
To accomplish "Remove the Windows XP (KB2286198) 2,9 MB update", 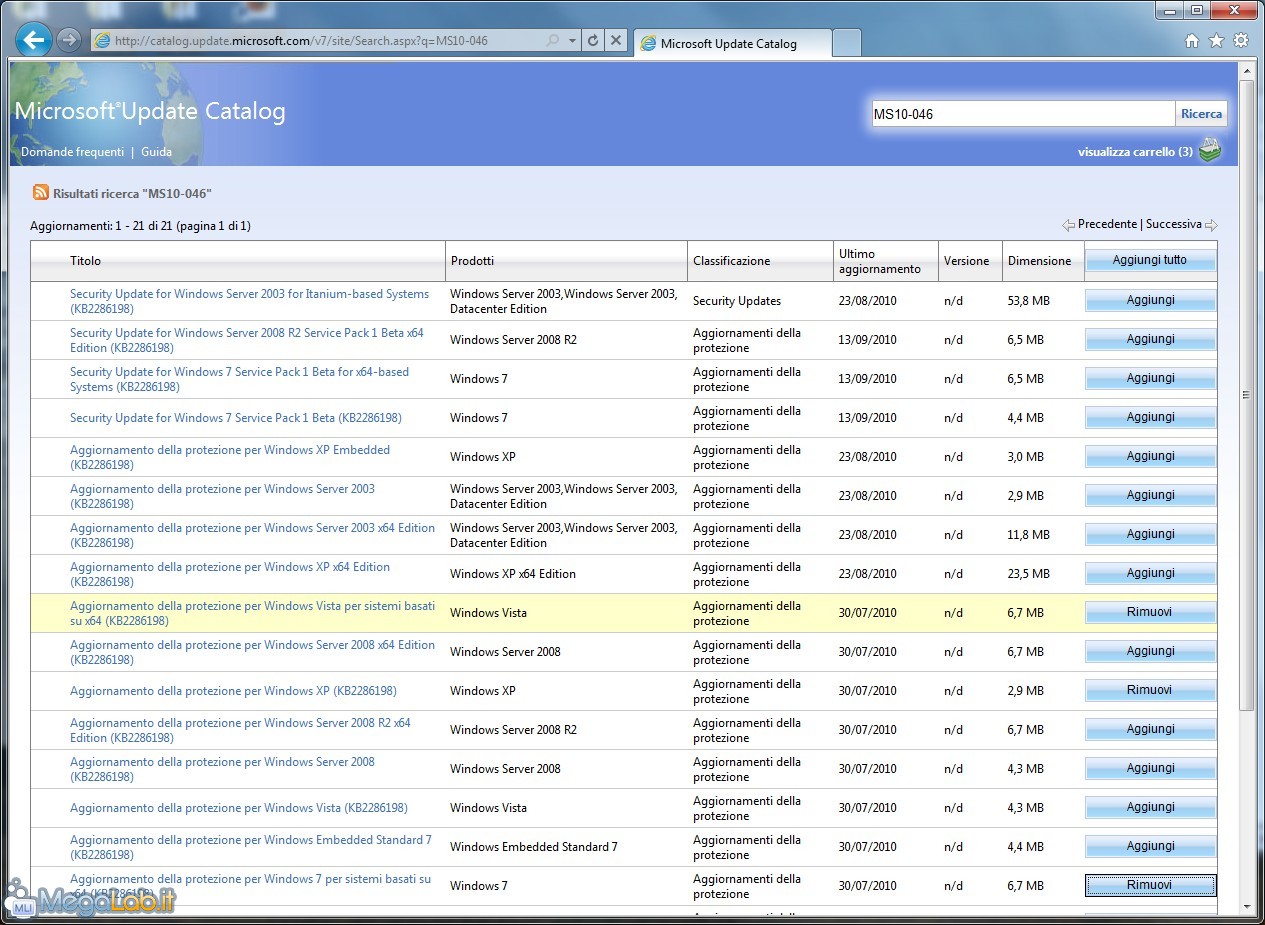I will [1150, 690].
